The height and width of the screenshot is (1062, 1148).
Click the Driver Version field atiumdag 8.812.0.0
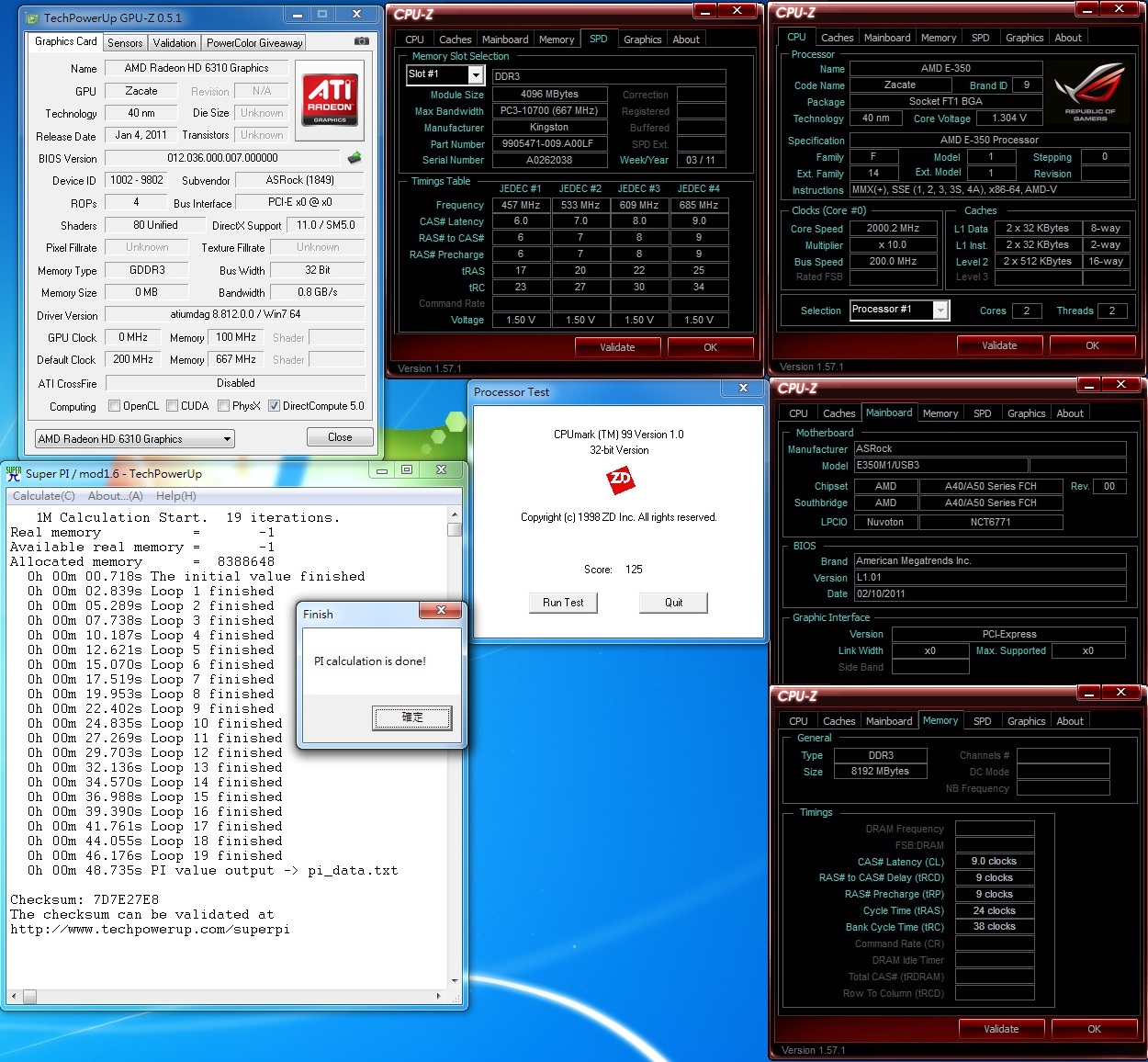[235, 314]
